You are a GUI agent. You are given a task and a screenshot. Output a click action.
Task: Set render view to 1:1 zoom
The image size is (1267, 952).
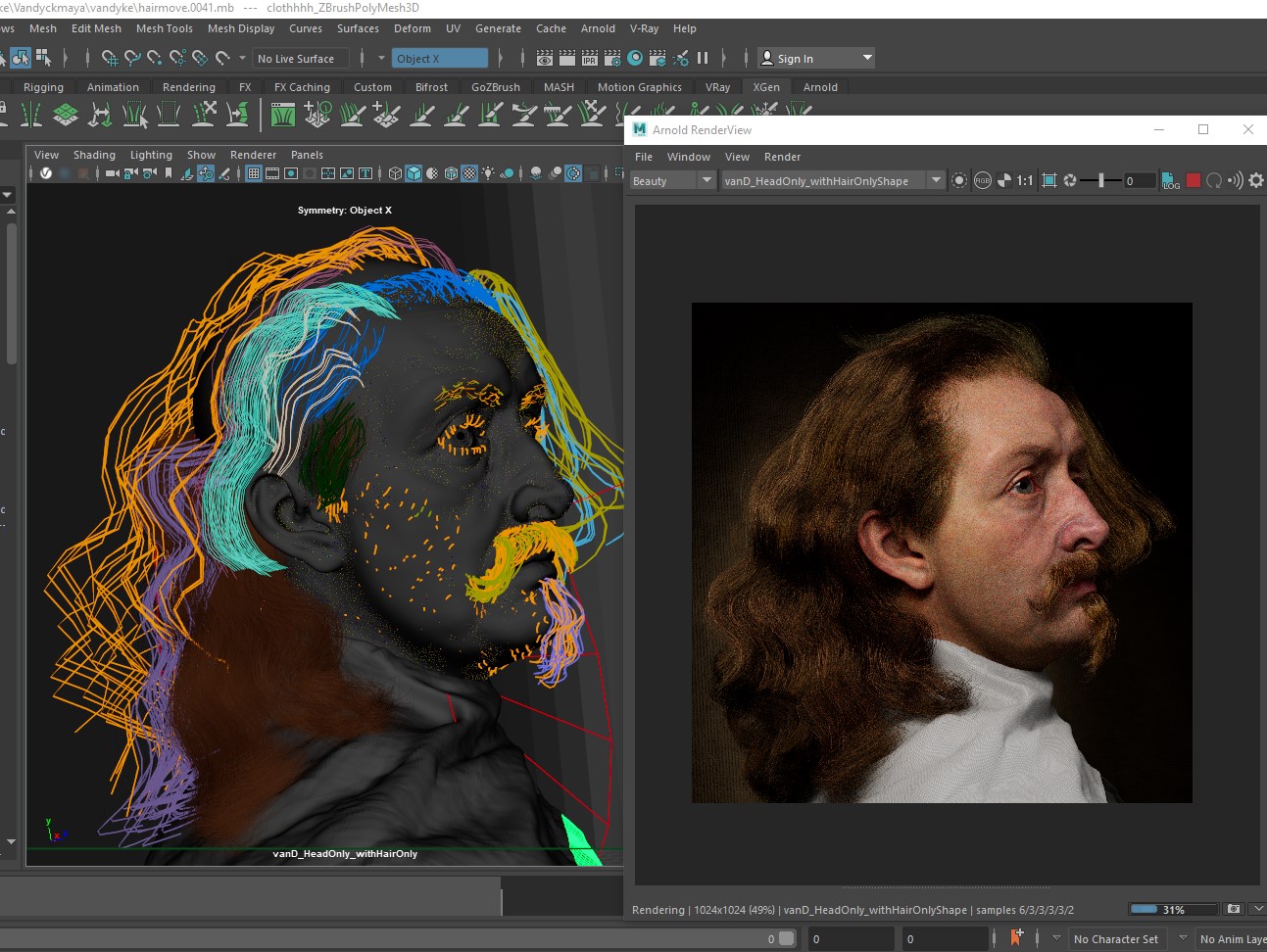tap(1024, 180)
